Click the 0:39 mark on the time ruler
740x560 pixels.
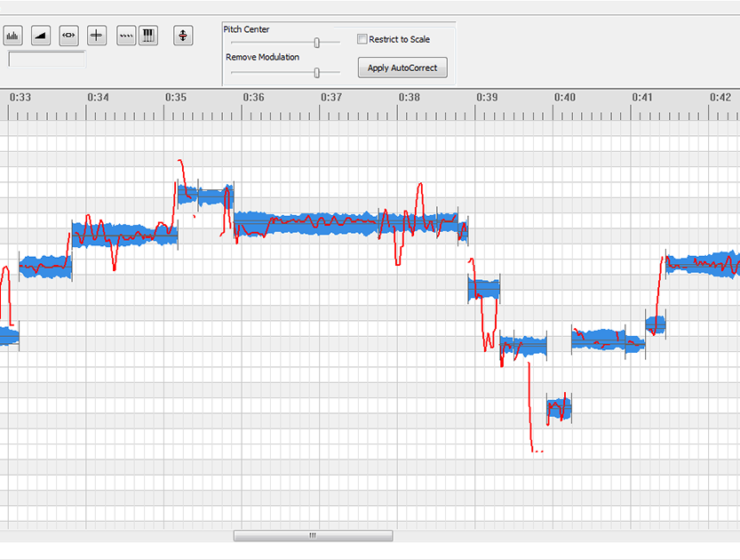487,98
